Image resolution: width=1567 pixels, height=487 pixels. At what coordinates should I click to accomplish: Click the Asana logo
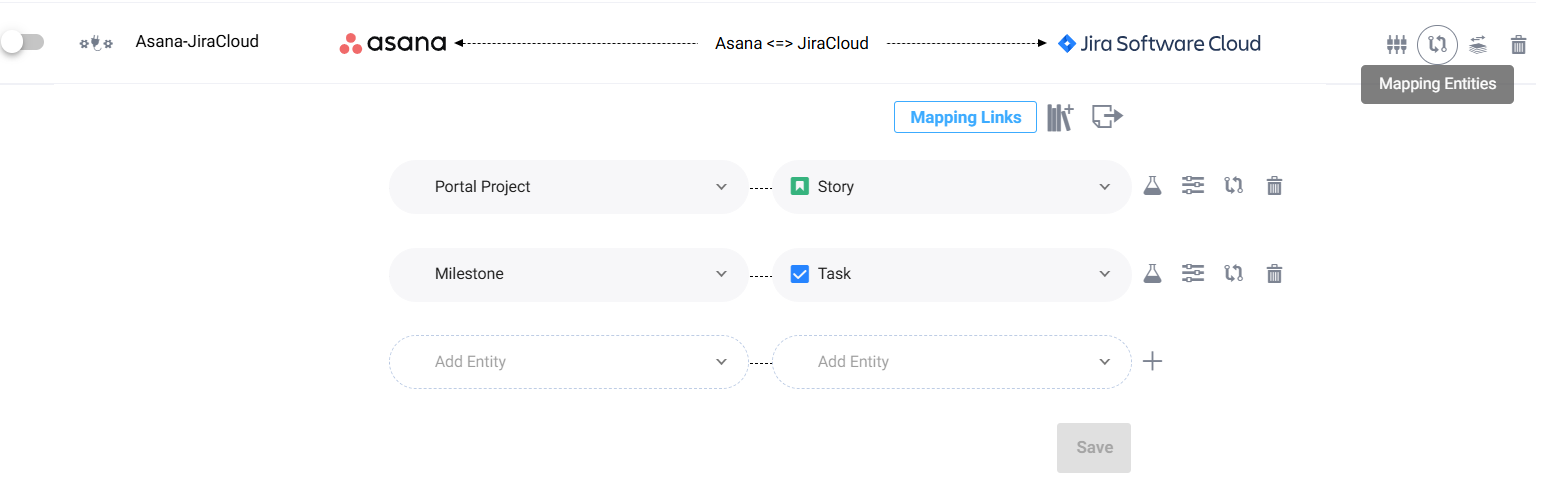coord(392,43)
